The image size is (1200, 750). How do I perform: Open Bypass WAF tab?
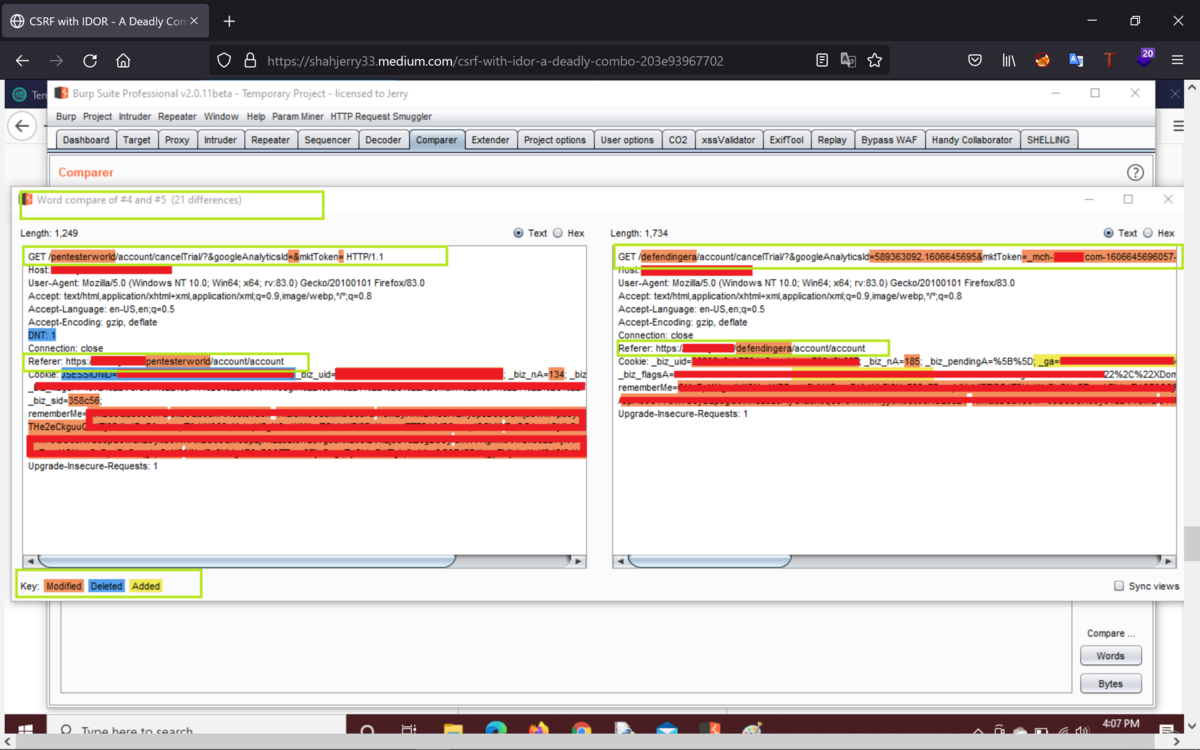coord(889,140)
